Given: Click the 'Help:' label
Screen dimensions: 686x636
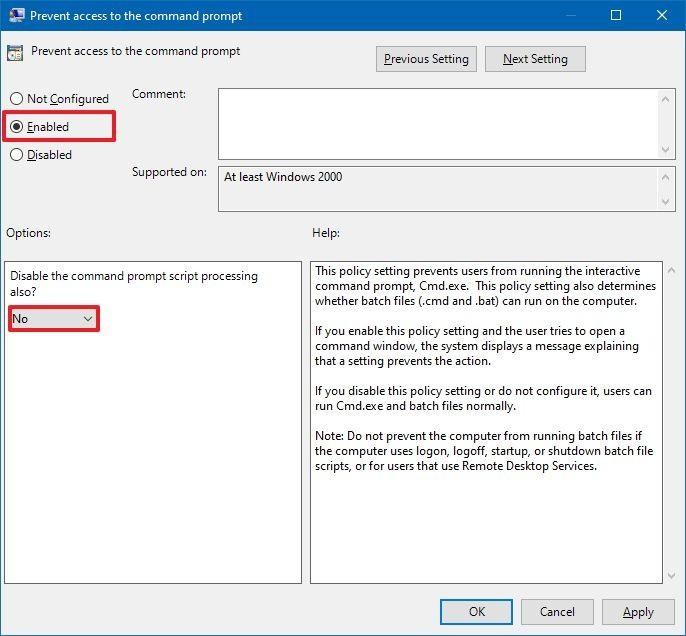Looking at the screenshot, I should (x=326, y=233).
